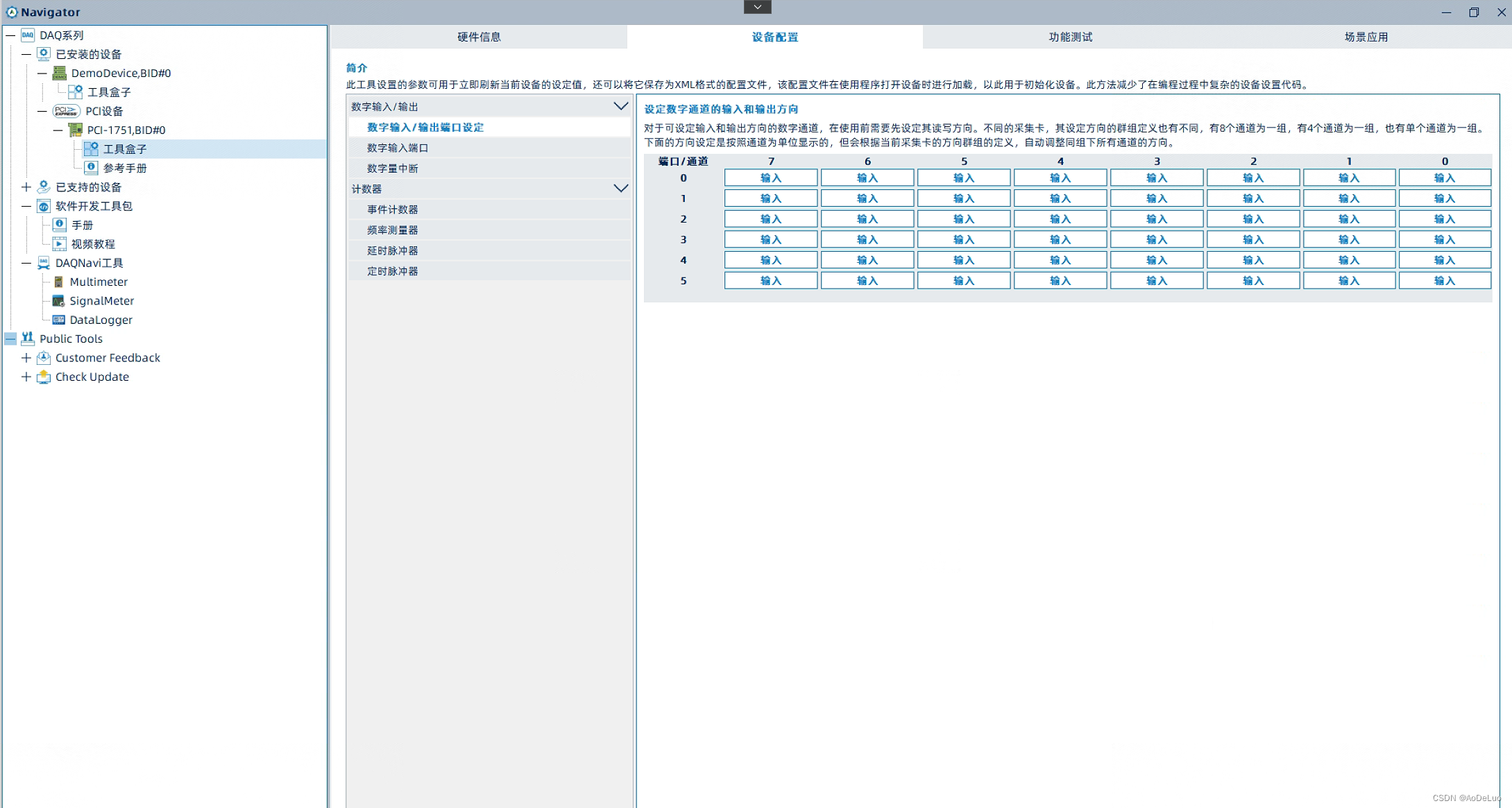This screenshot has height=808, width=1512.
Task: Click the 已支持的设备 icon
Action: point(44,187)
